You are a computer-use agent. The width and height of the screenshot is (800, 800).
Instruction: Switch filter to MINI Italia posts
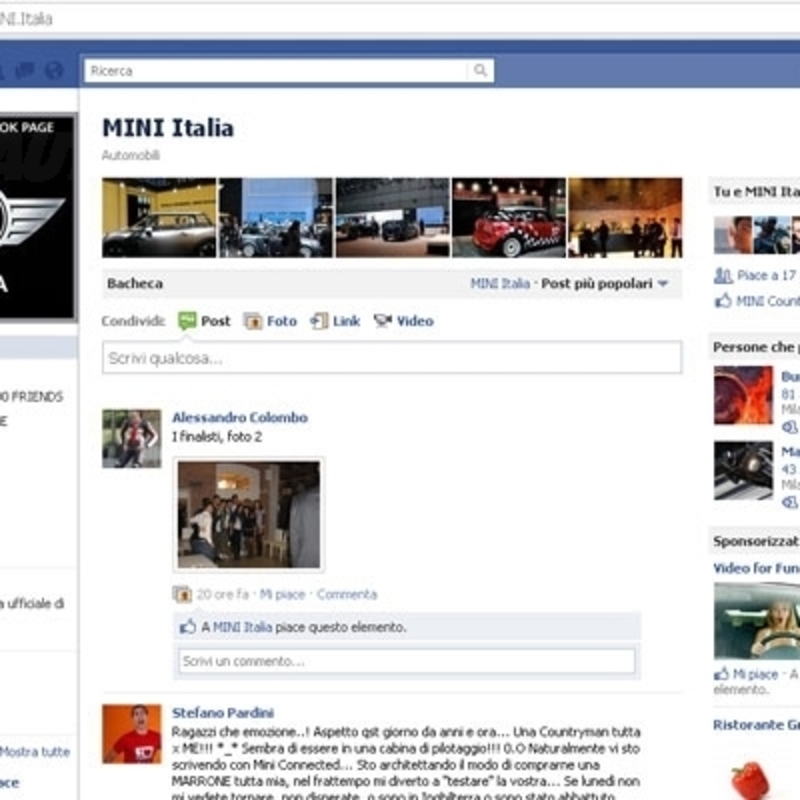point(500,284)
